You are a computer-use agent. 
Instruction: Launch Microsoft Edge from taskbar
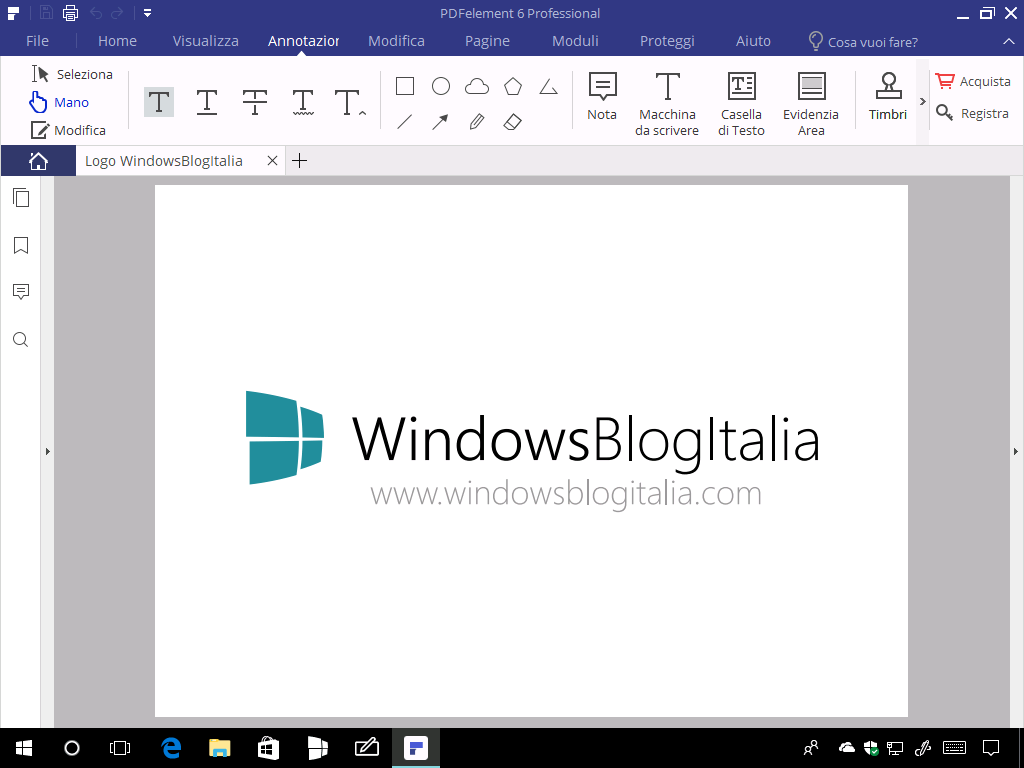[x=171, y=748]
